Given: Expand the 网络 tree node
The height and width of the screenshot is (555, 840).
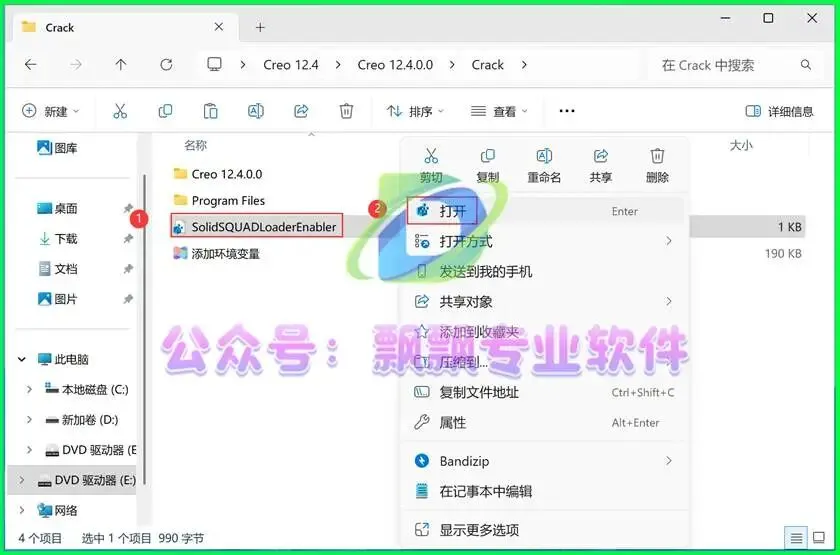Looking at the screenshot, I should [22, 510].
